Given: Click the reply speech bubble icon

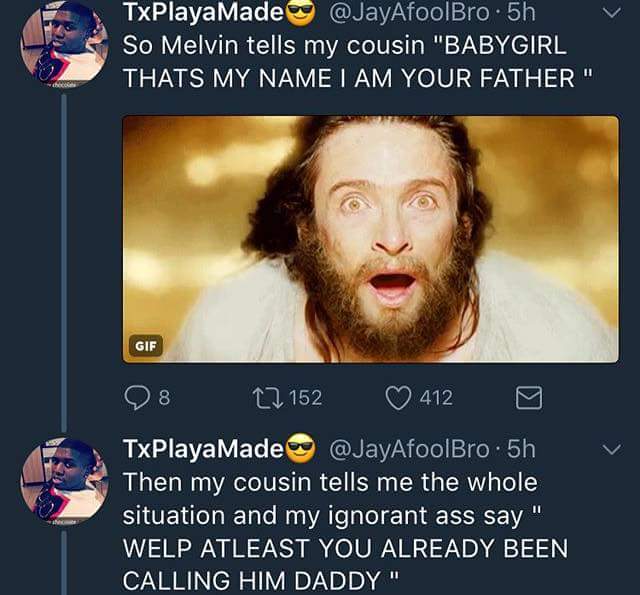Looking at the screenshot, I should (138, 398).
